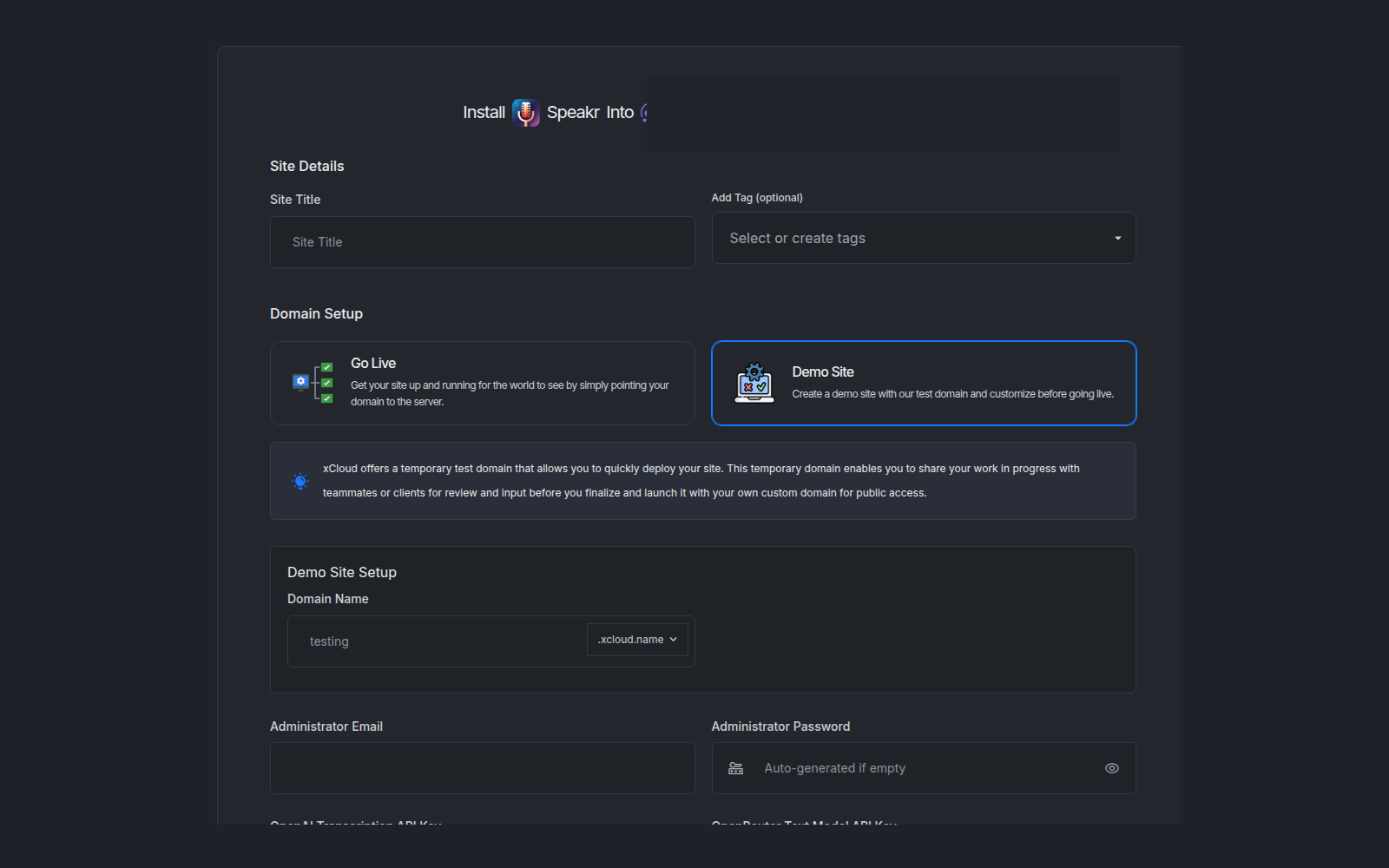Click the Administrator Email input field
This screenshot has width=1389, height=868.
482,768
